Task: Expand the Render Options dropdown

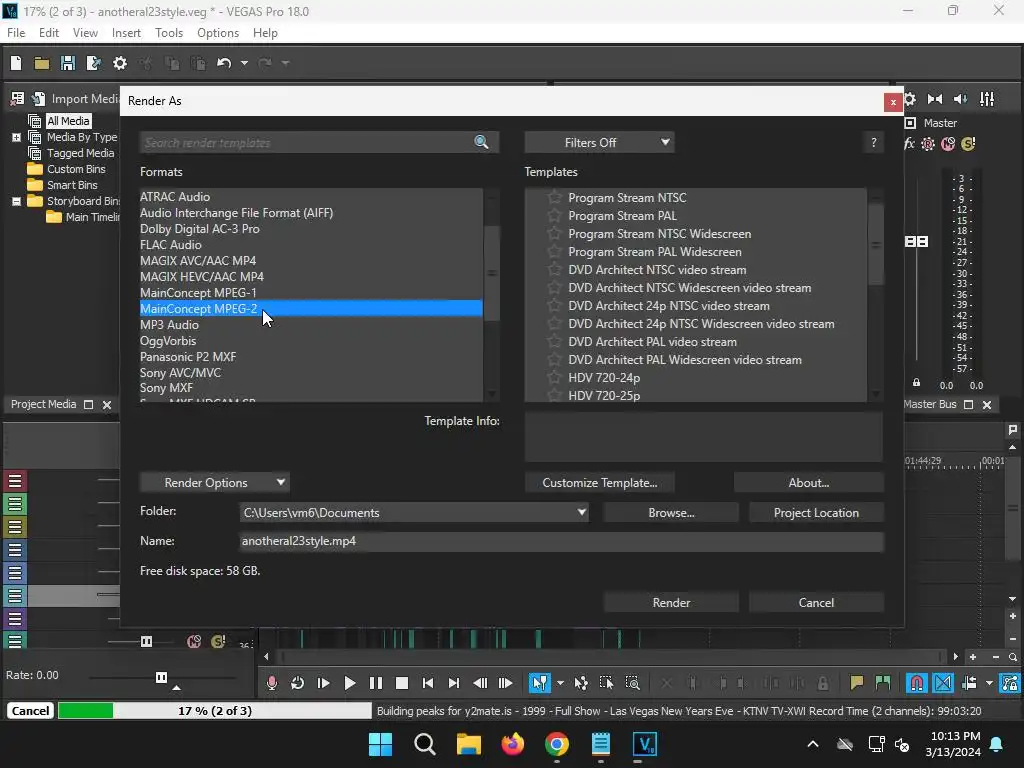Action: coord(214,483)
